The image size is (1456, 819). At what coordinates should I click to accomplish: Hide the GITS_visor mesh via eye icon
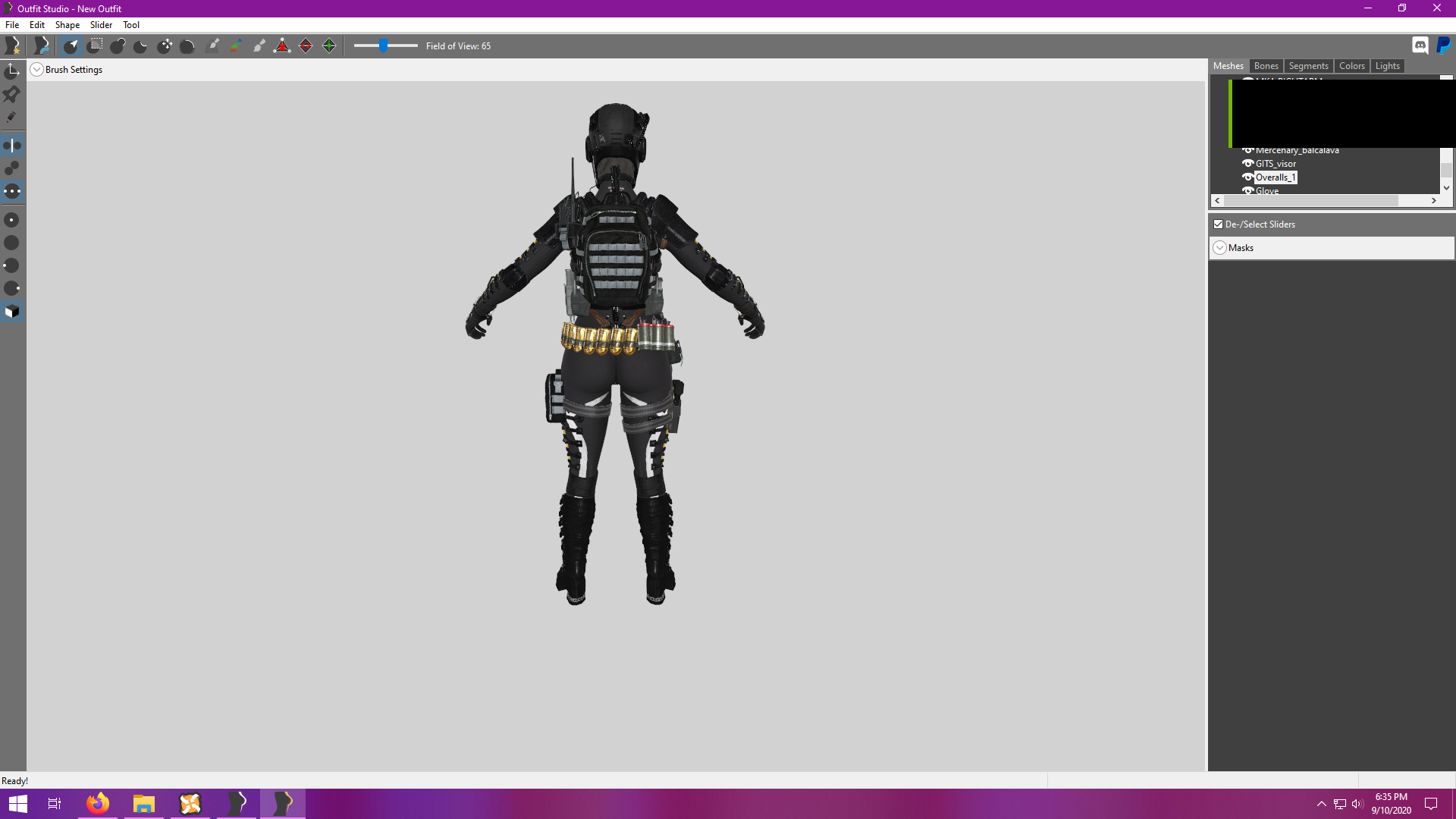tap(1247, 164)
